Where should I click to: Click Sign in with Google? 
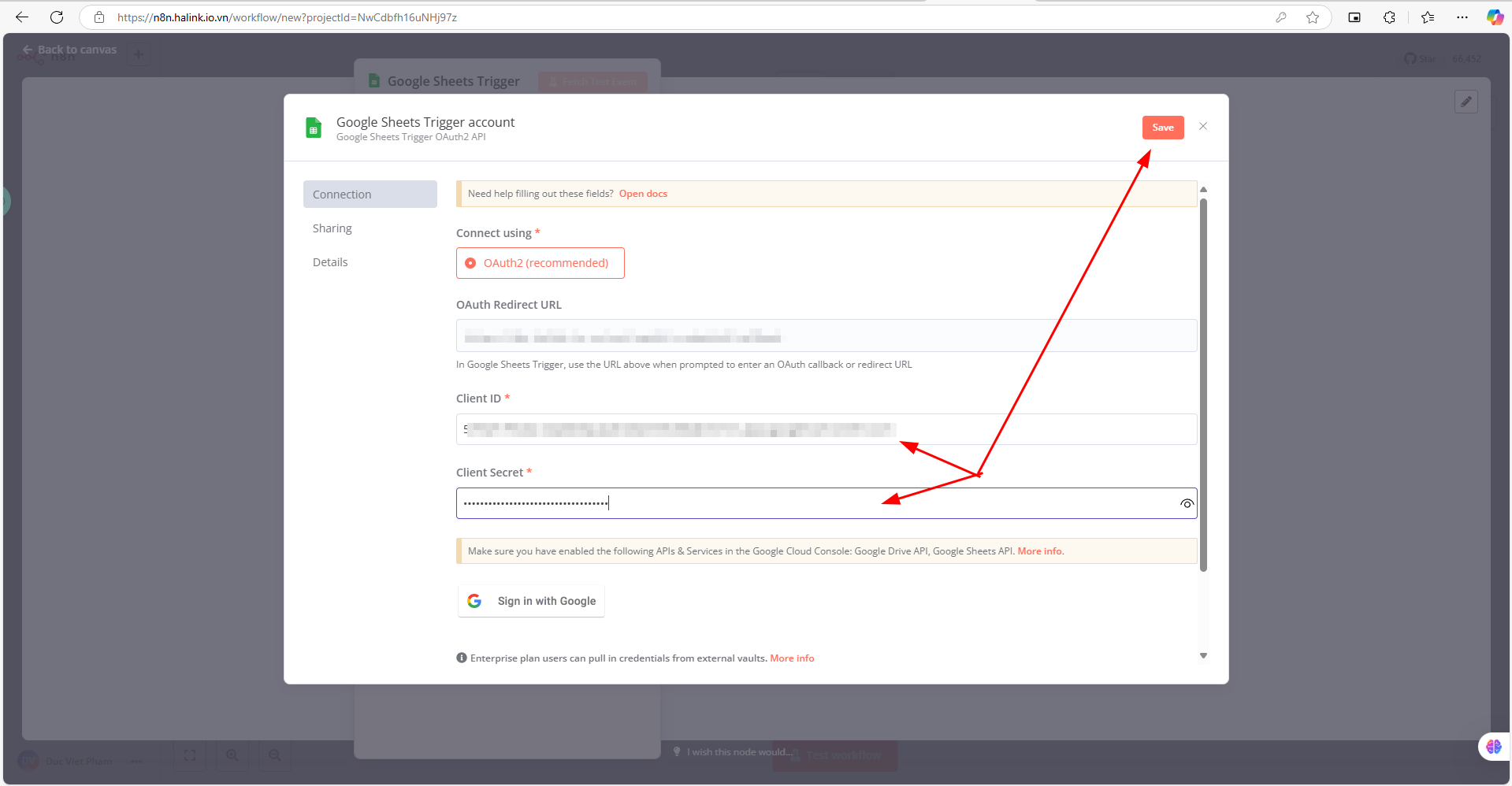click(x=531, y=601)
